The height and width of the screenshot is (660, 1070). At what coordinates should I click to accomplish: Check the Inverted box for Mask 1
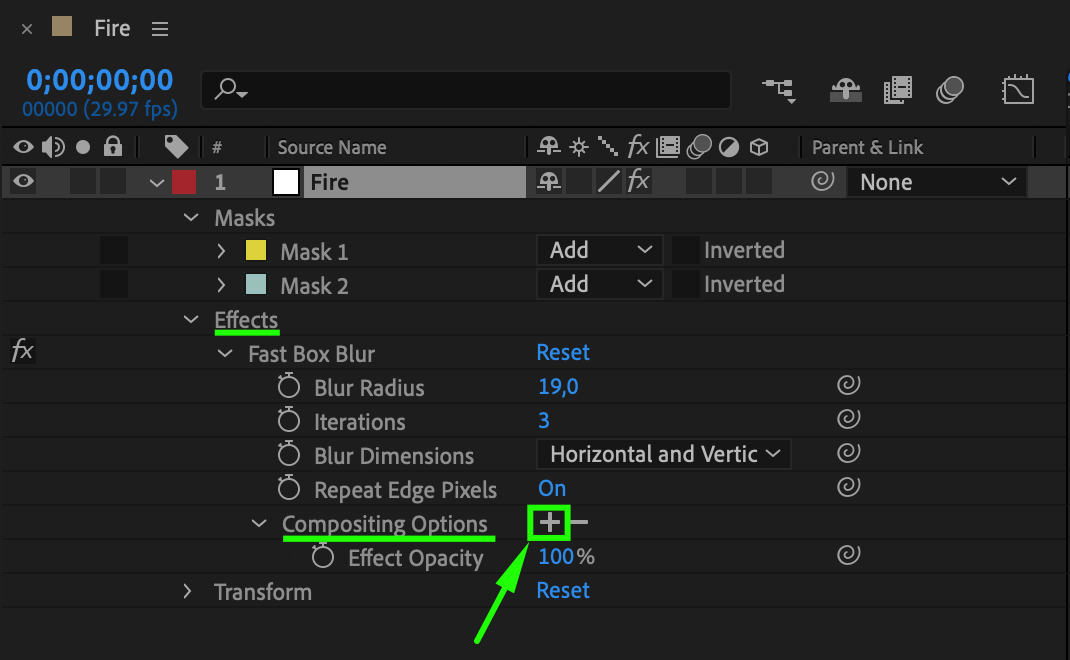click(685, 250)
